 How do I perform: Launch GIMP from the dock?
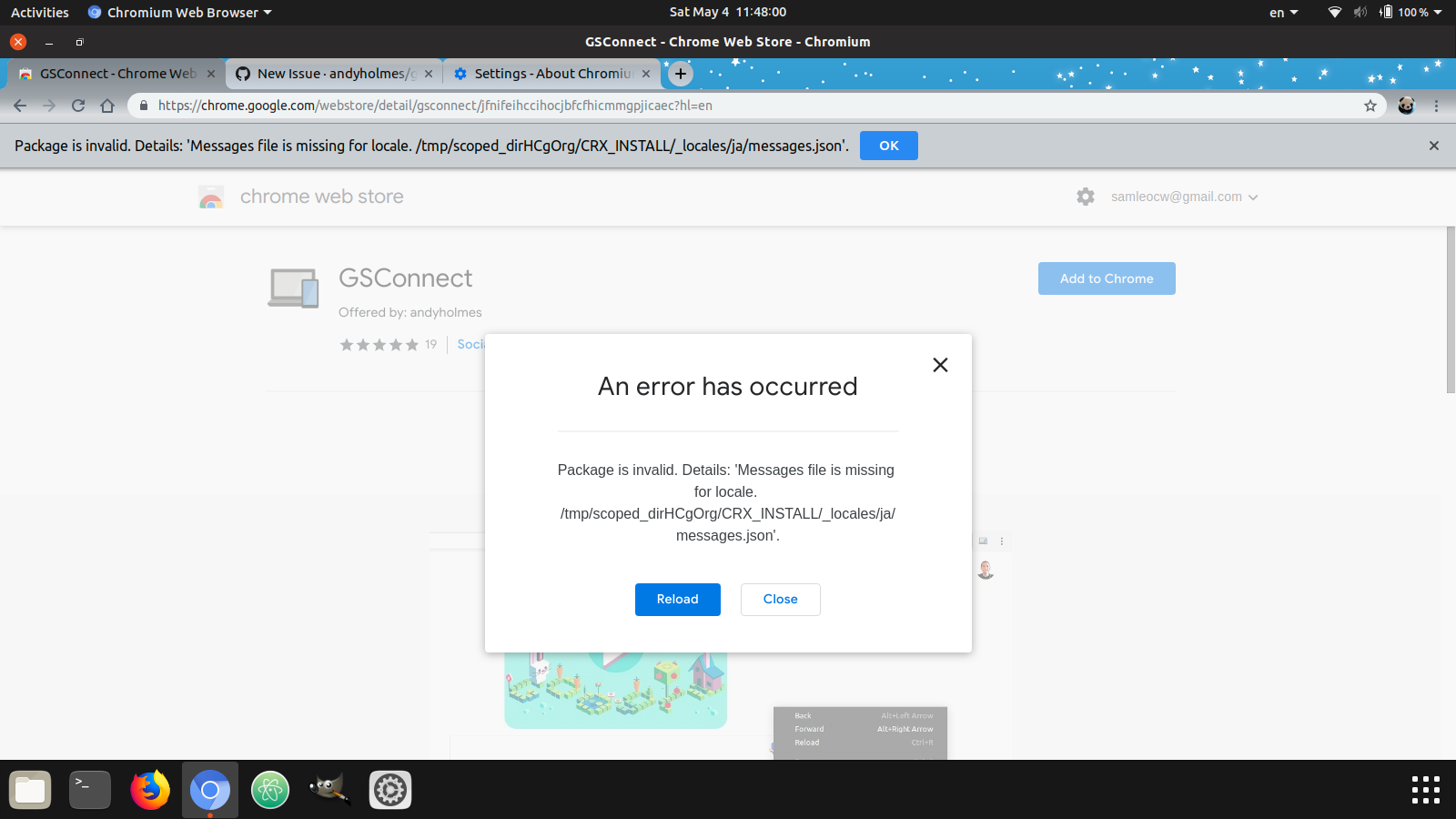[329, 790]
